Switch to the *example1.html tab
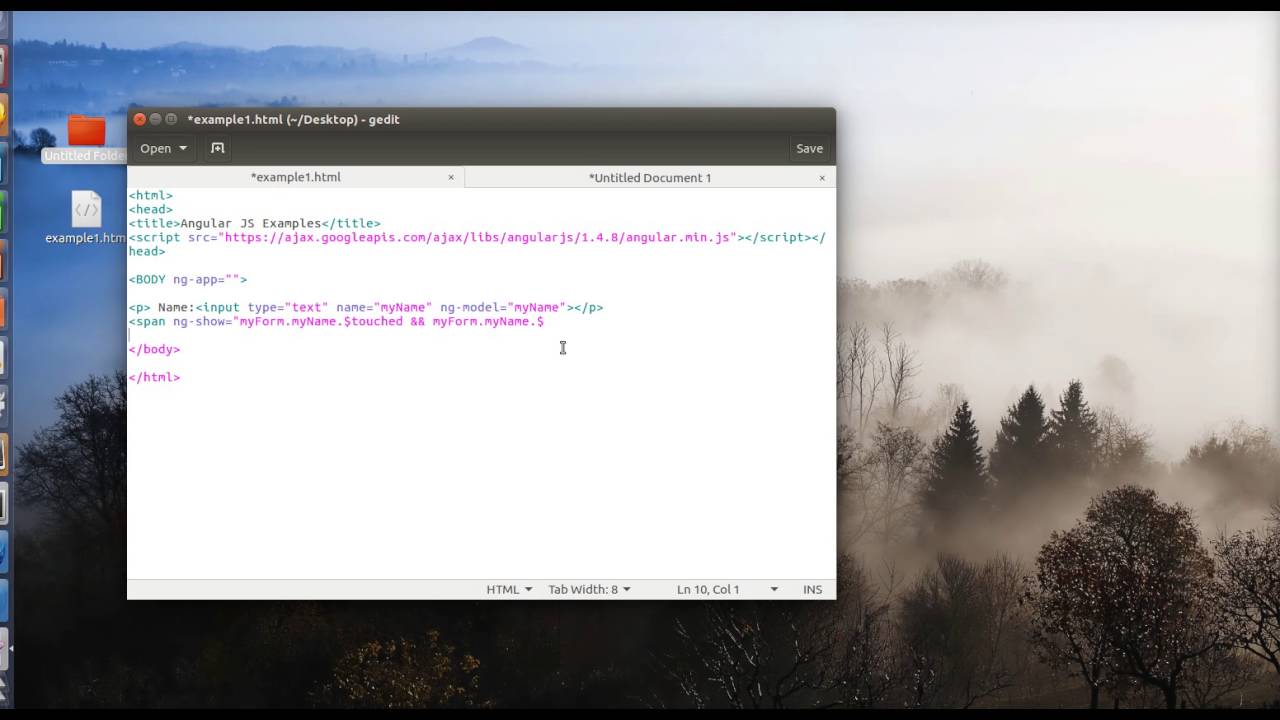This screenshot has width=1280, height=720. (295, 177)
